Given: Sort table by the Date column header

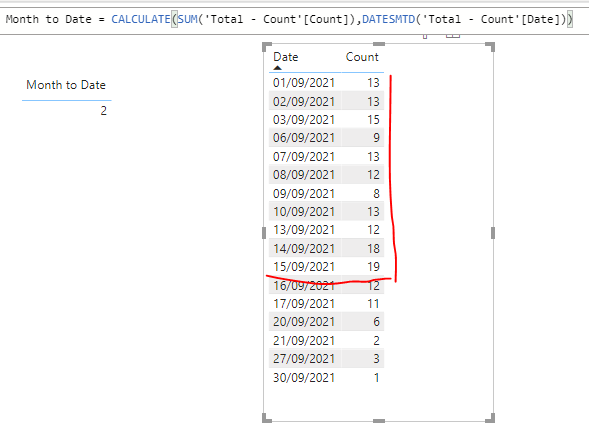Looking at the screenshot, I should [x=286, y=57].
